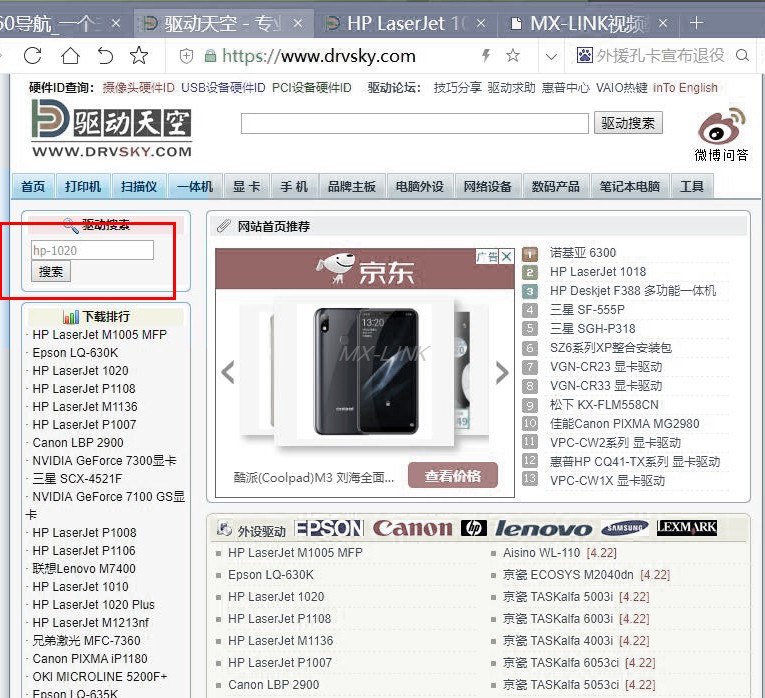Open 三星 SF-555P recommended link
This screenshot has height=698, width=765.
pos(587,310)
